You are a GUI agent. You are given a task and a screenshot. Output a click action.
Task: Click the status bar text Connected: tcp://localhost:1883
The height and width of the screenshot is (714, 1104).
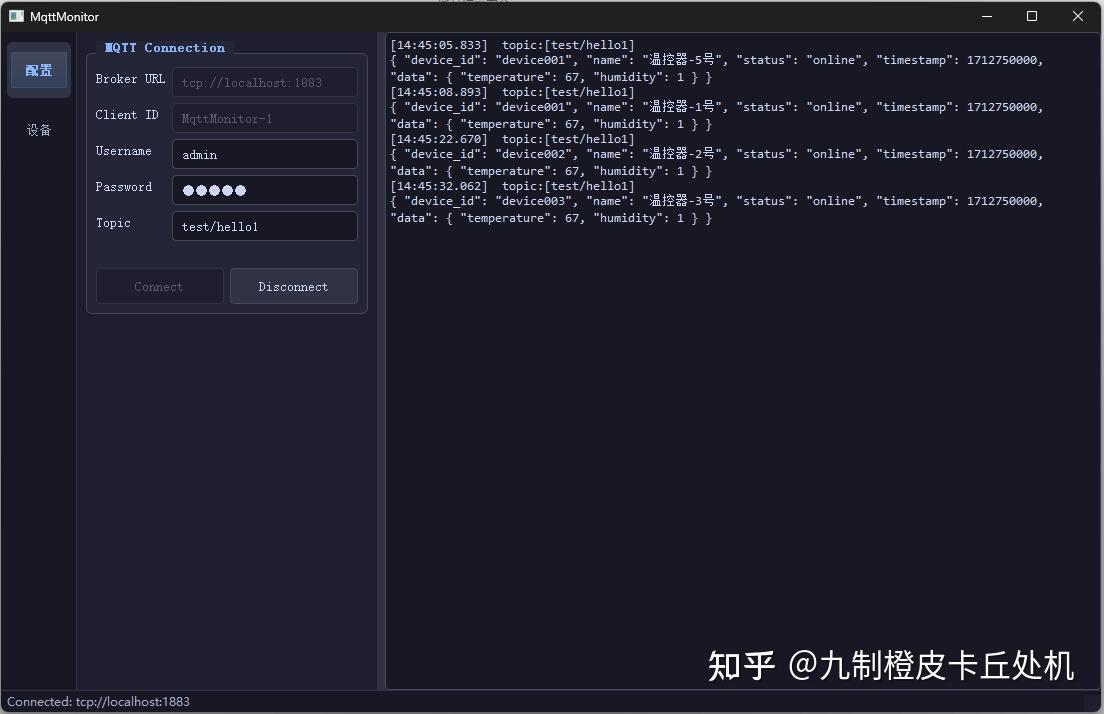tap(99, 702)
